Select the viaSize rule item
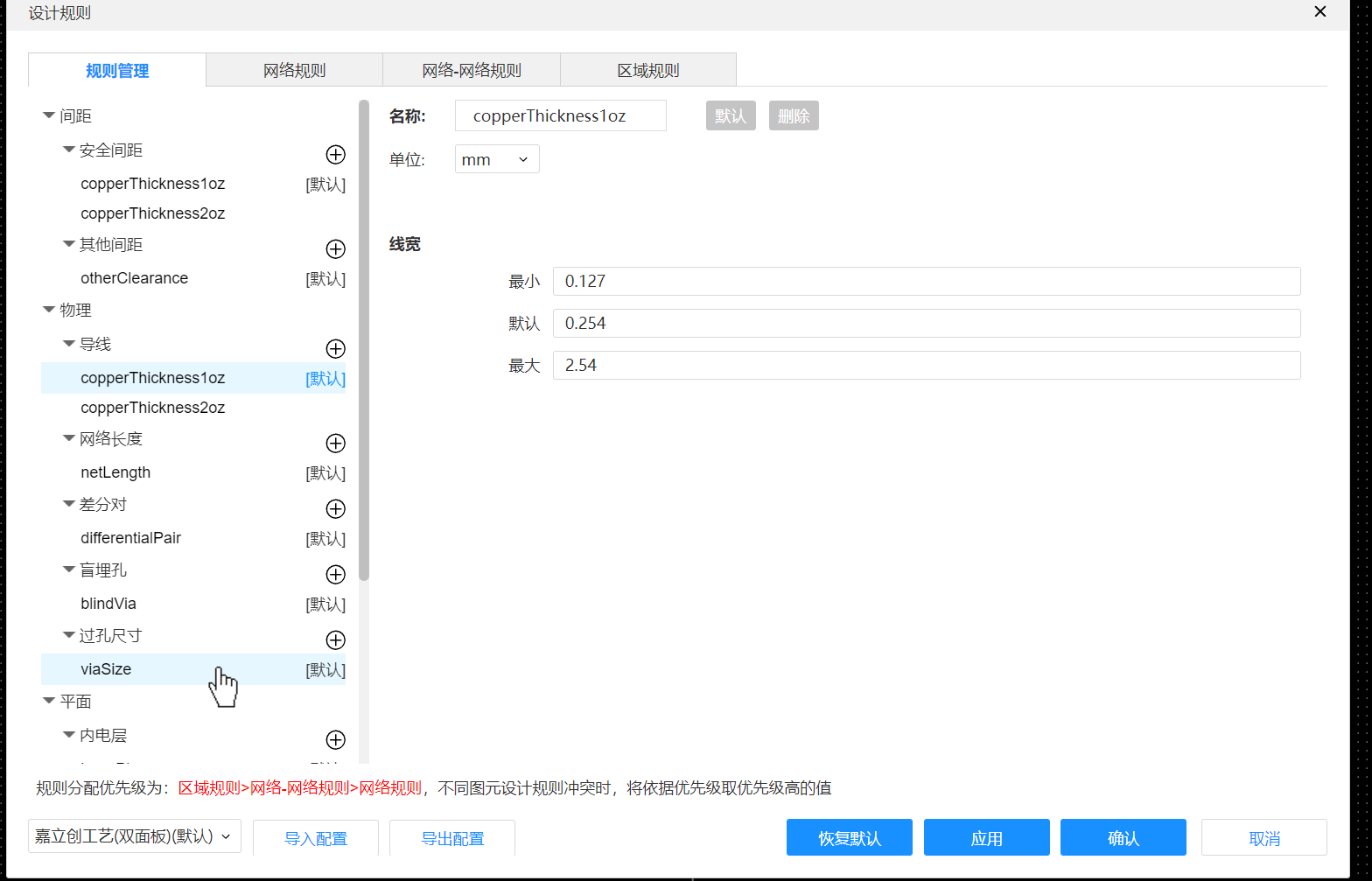Image resolution: width=1372 pixels, height=881 pixels. 107,669
